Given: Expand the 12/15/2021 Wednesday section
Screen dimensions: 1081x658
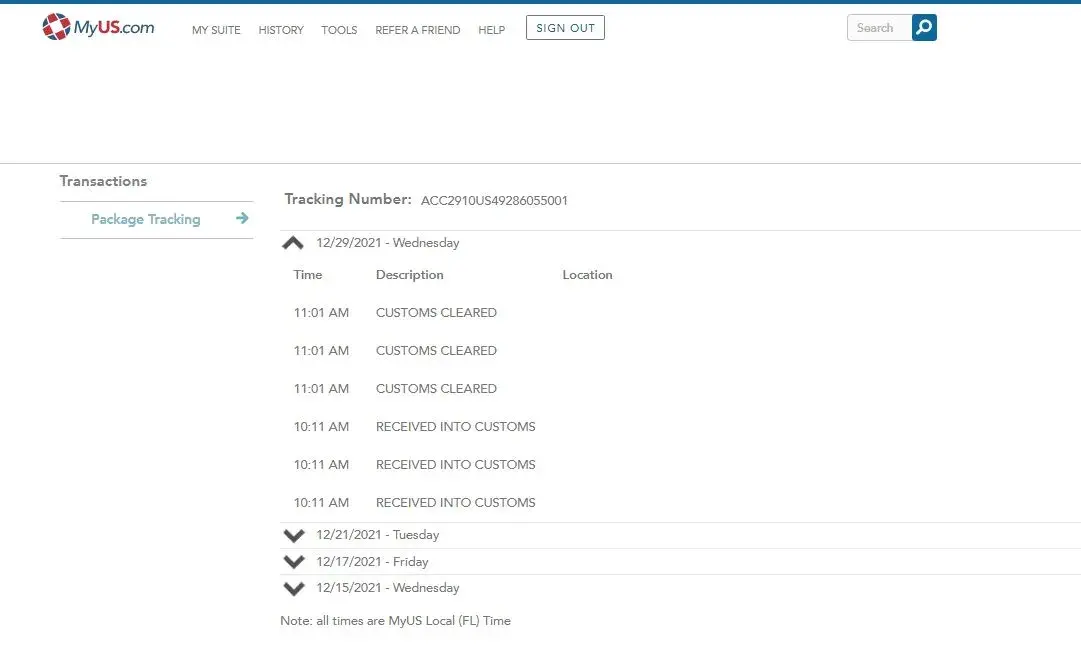Looking at the screenshot, I should click(x=294, y=588).
